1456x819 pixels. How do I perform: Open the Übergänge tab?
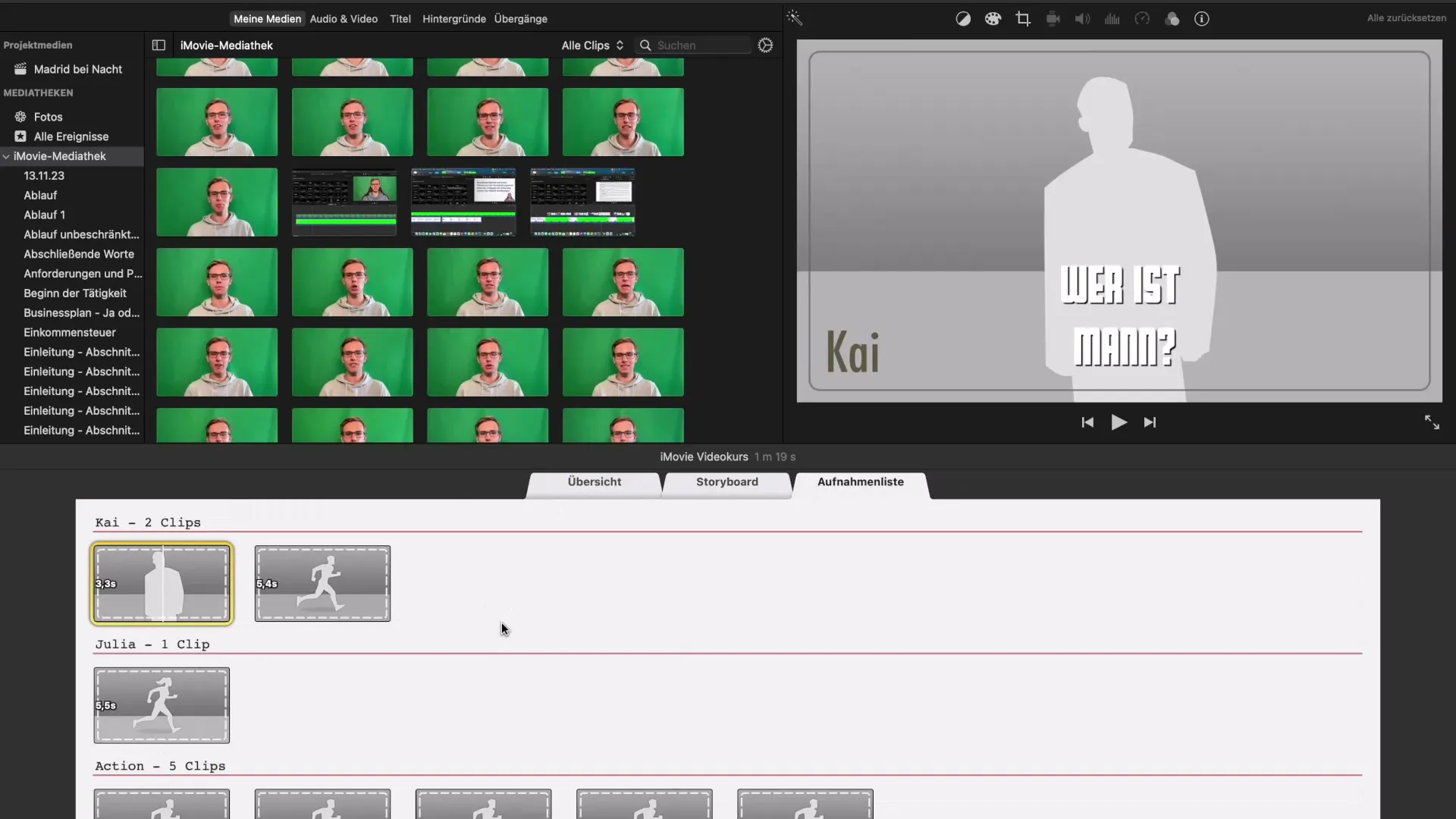pyautogui.click(x=521, y=19)
